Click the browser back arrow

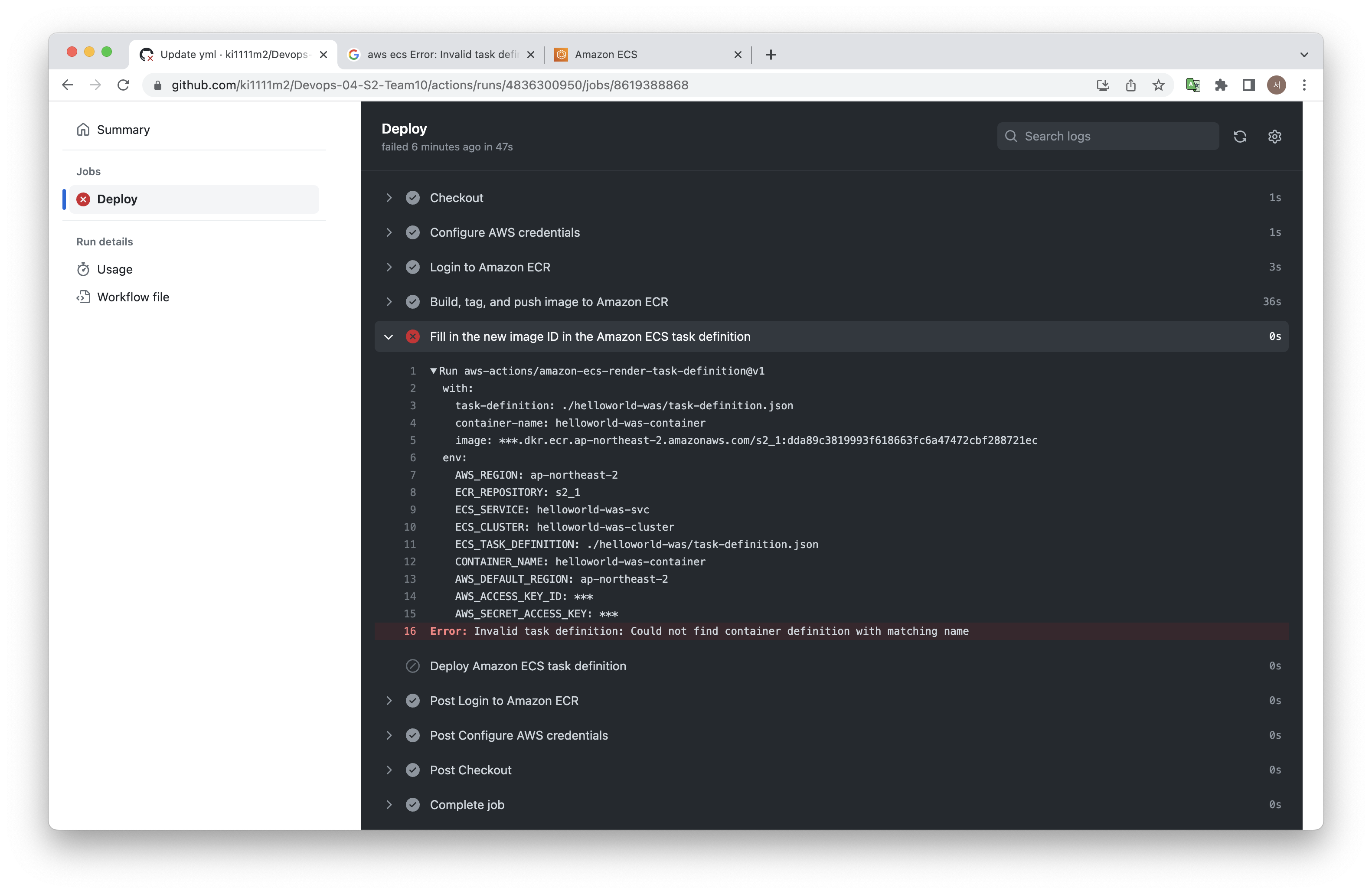point(68,85)
